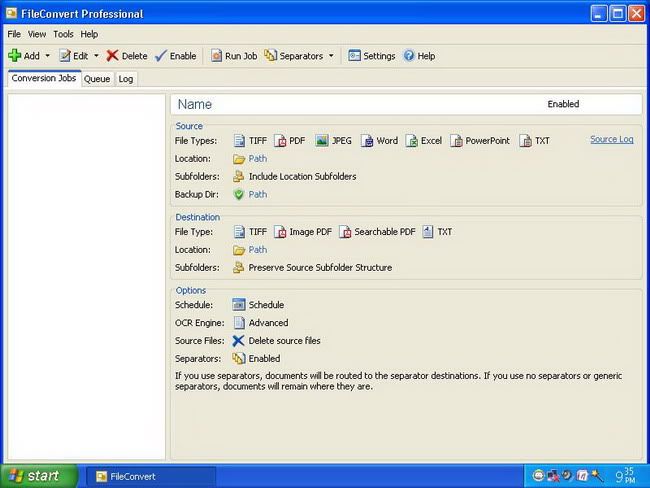Viewport: 650px width, 488px height.
Task: Click the destination TXT icon
Action: (427, 232)
